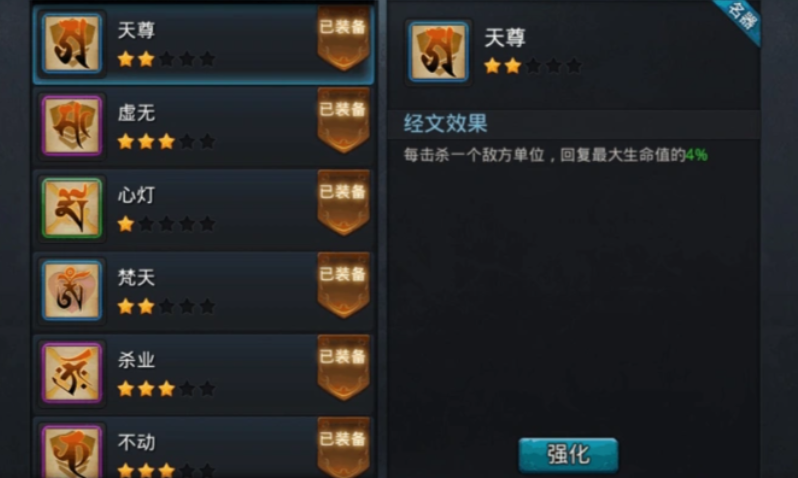798x478 pixels.
Task: Click the 天尊 icon in detail panel
Action: tap(438, 51)
